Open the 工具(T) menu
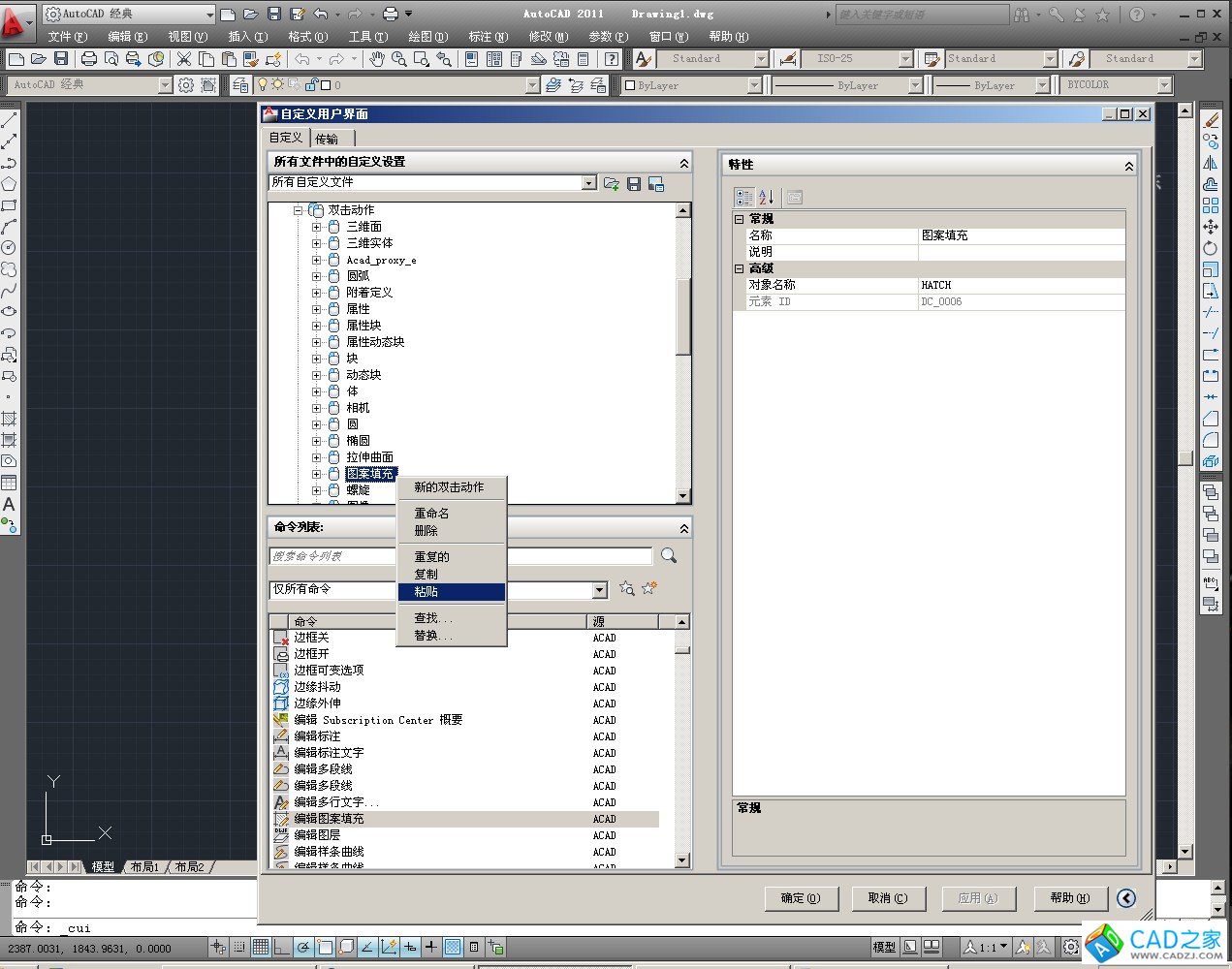The height and width of the screenshot is (969, 1232). coord(366,36)
